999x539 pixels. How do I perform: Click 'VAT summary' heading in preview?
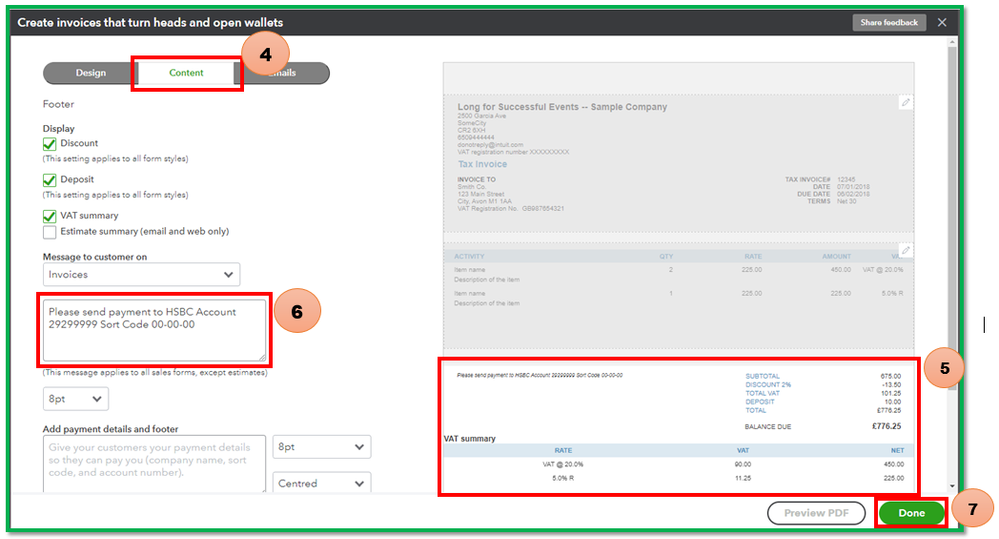(470, 438)
